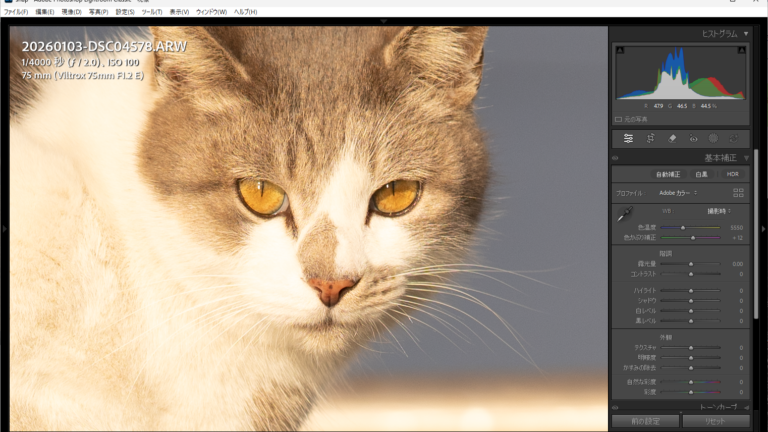This screenshot has height=432, width=768.
Task: Select the Crop overlay tool
Action: 650,138
